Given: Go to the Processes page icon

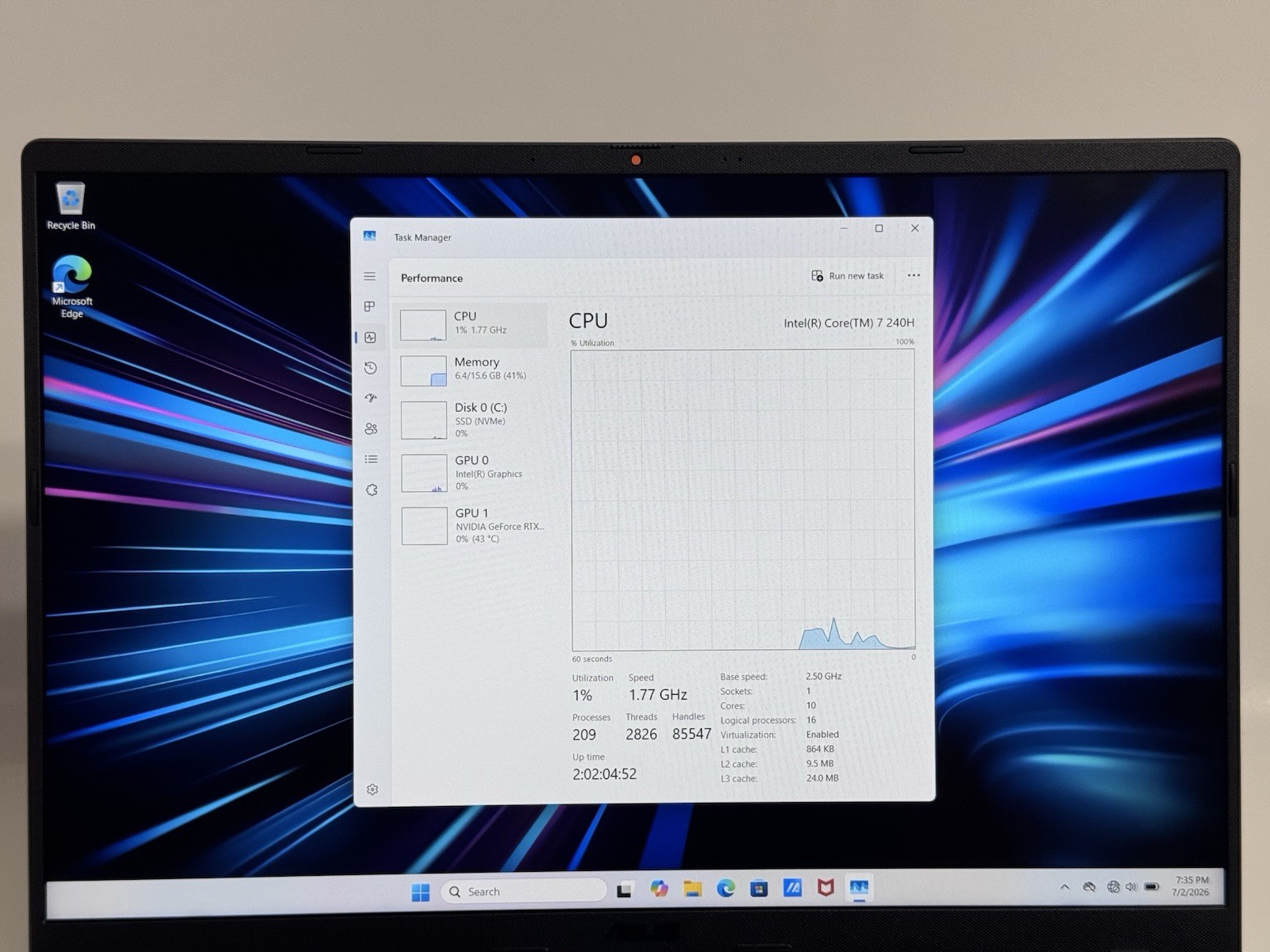Looking at the screenshot, I should click(370, 306).
